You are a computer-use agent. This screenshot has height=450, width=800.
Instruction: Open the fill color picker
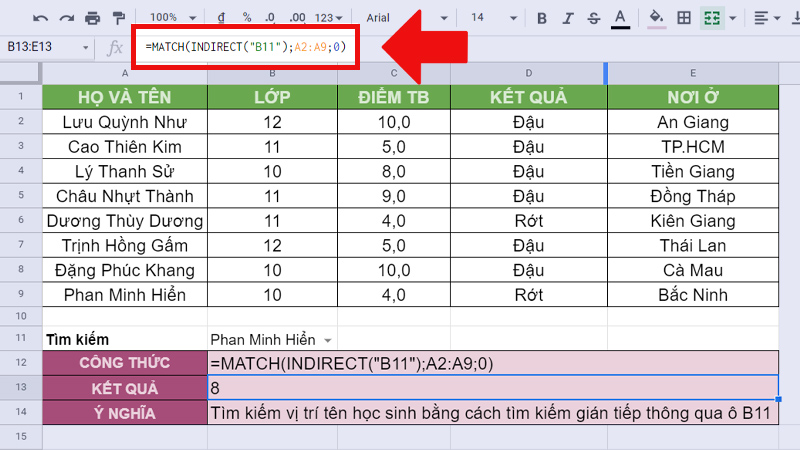656,19
